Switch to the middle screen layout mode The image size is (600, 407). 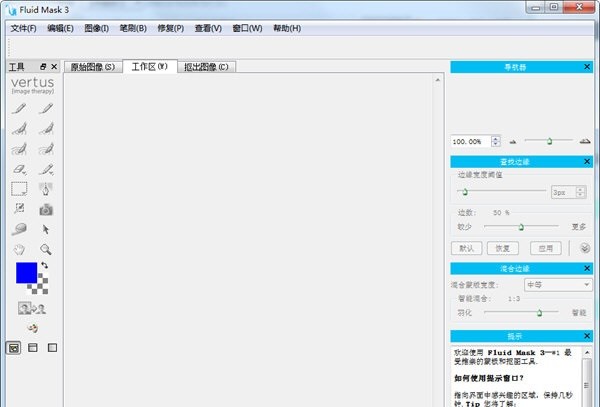pos(33,348)
